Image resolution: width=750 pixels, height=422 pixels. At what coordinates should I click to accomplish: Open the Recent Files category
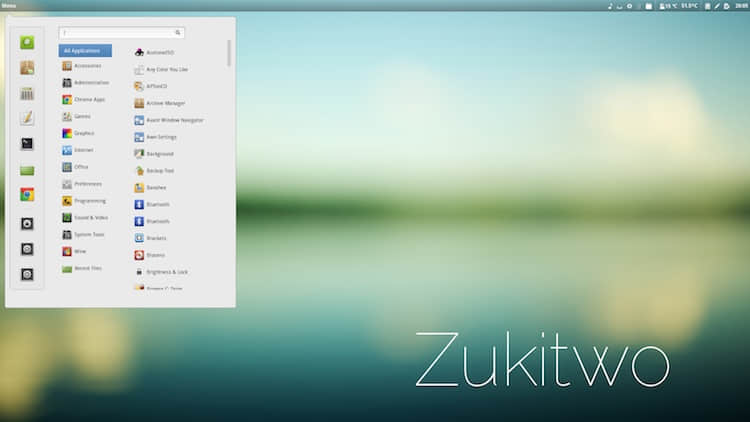(x=82, y=268)
